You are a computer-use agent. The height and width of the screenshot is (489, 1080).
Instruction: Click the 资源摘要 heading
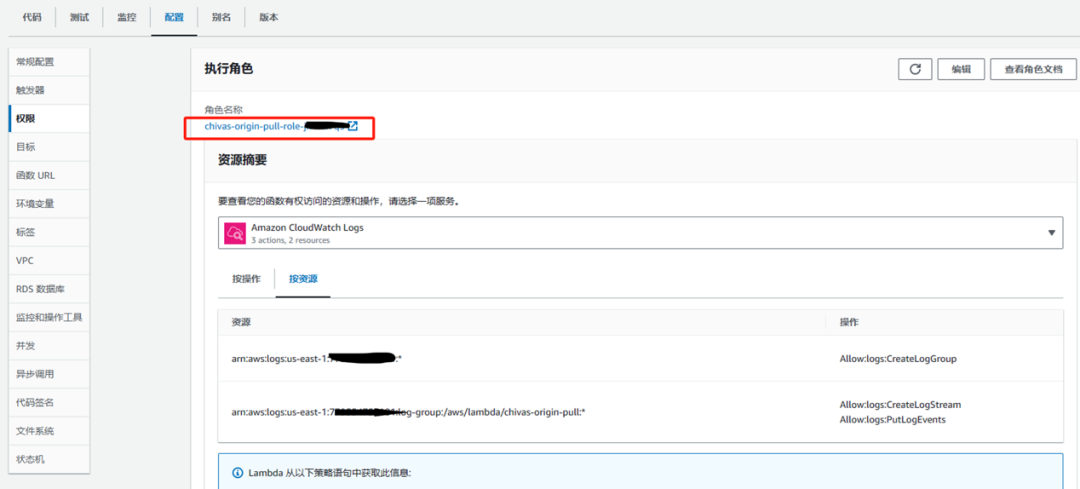[242, 160]
